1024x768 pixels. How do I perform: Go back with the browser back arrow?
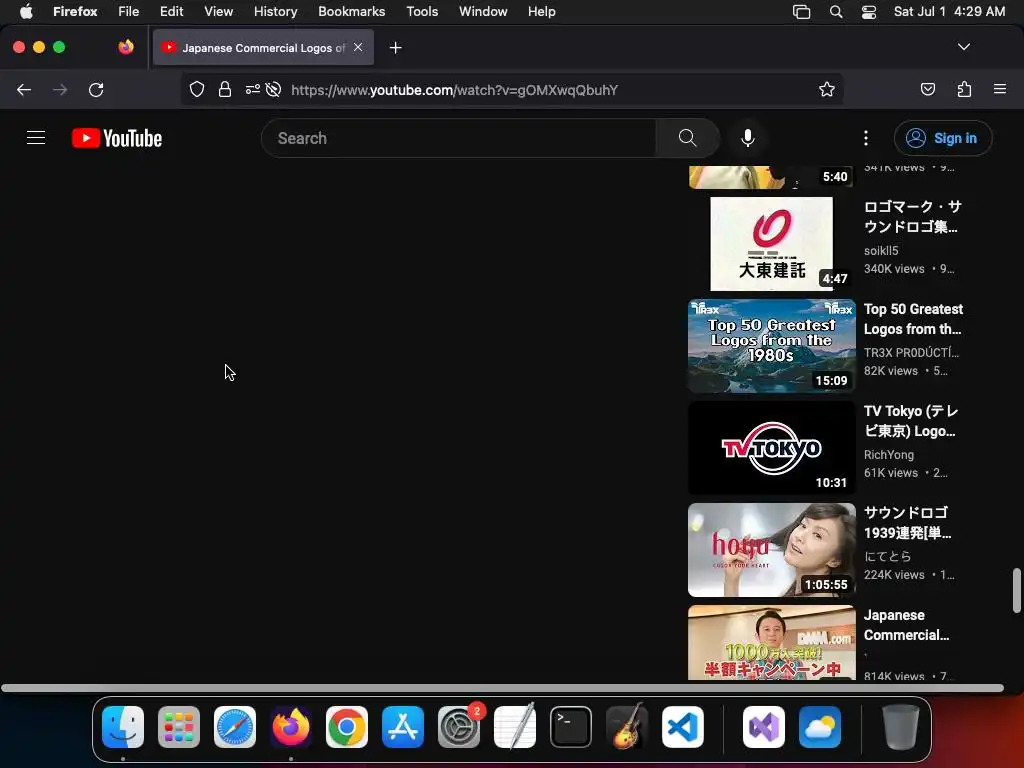[x=24, y=89]
